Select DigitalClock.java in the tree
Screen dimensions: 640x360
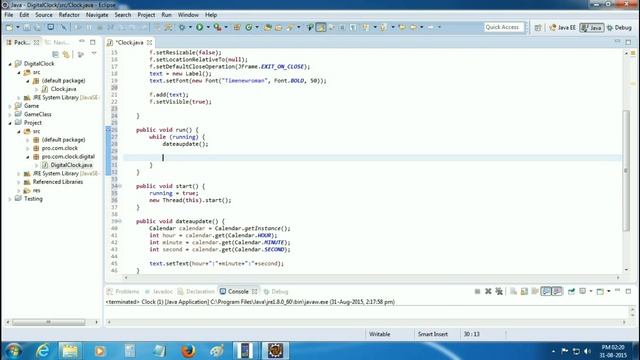coord(71,165)
